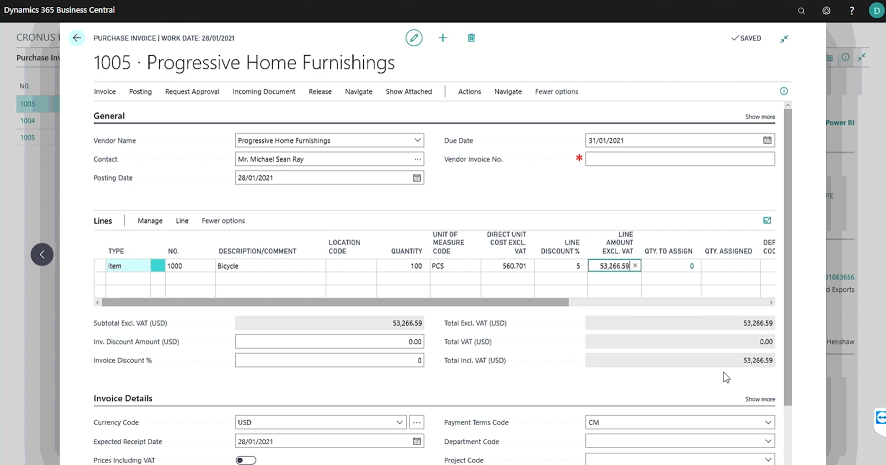This screenshot has height=465, width=886.
Task: Open the Invoice menu
Action: [105, 92]
